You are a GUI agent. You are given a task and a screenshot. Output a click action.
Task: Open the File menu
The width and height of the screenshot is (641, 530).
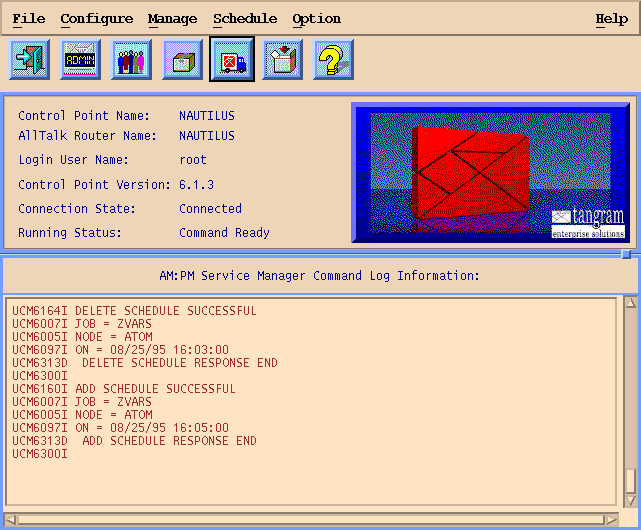click(29, 19)
